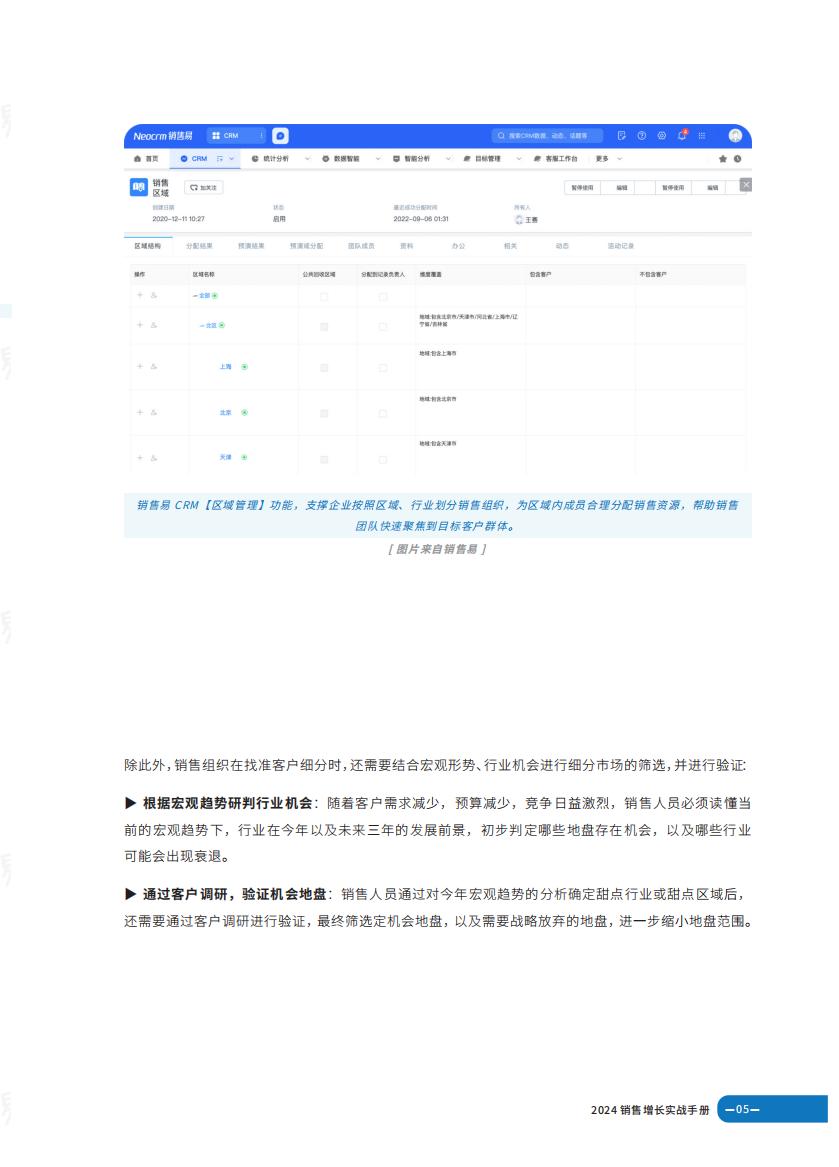Open the settings gear icon in header
The width and height of the screenshot is (839, 1167).
(662, 135)
